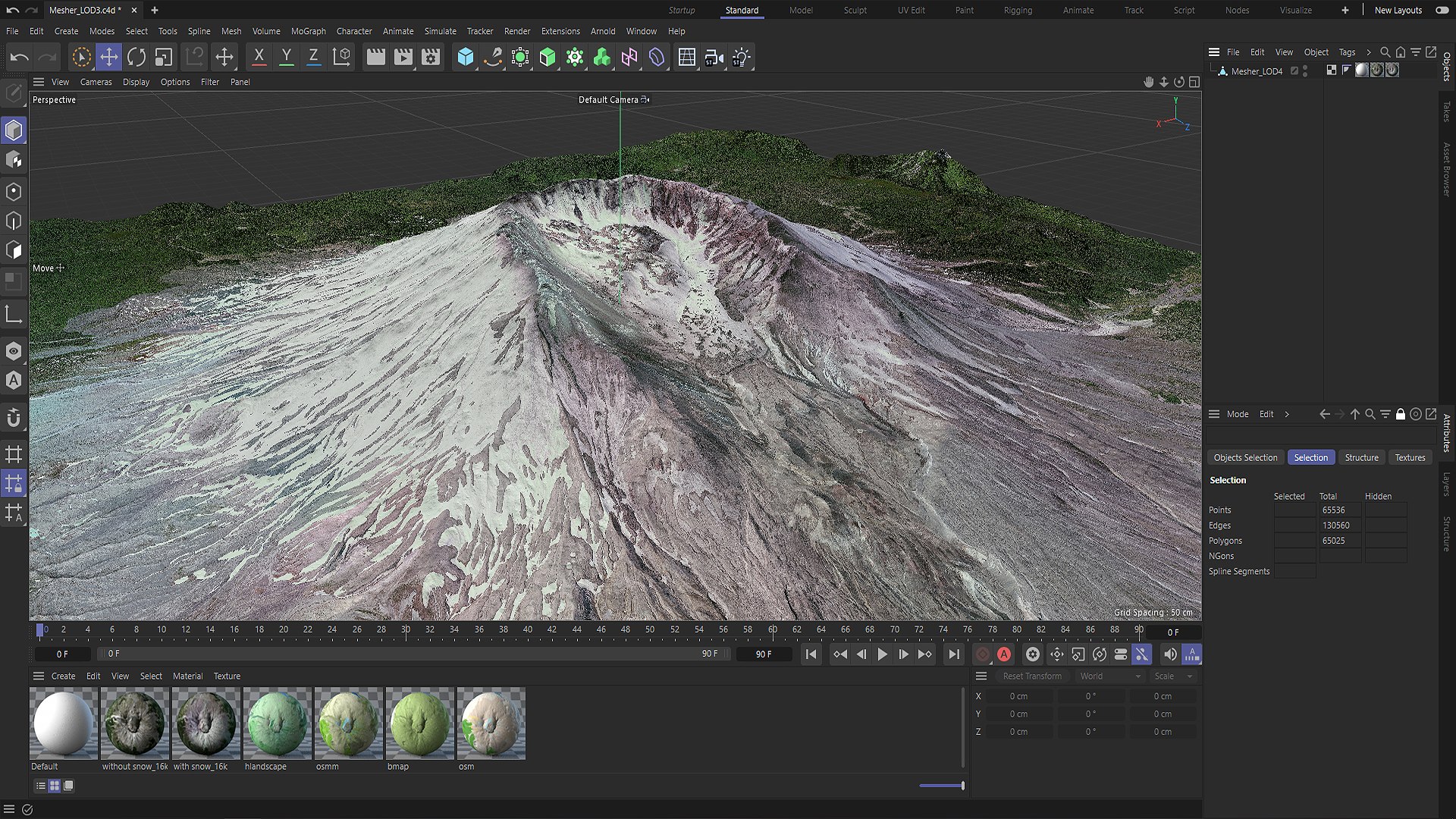Click the Floor grid object icon

tap(686, 57)
